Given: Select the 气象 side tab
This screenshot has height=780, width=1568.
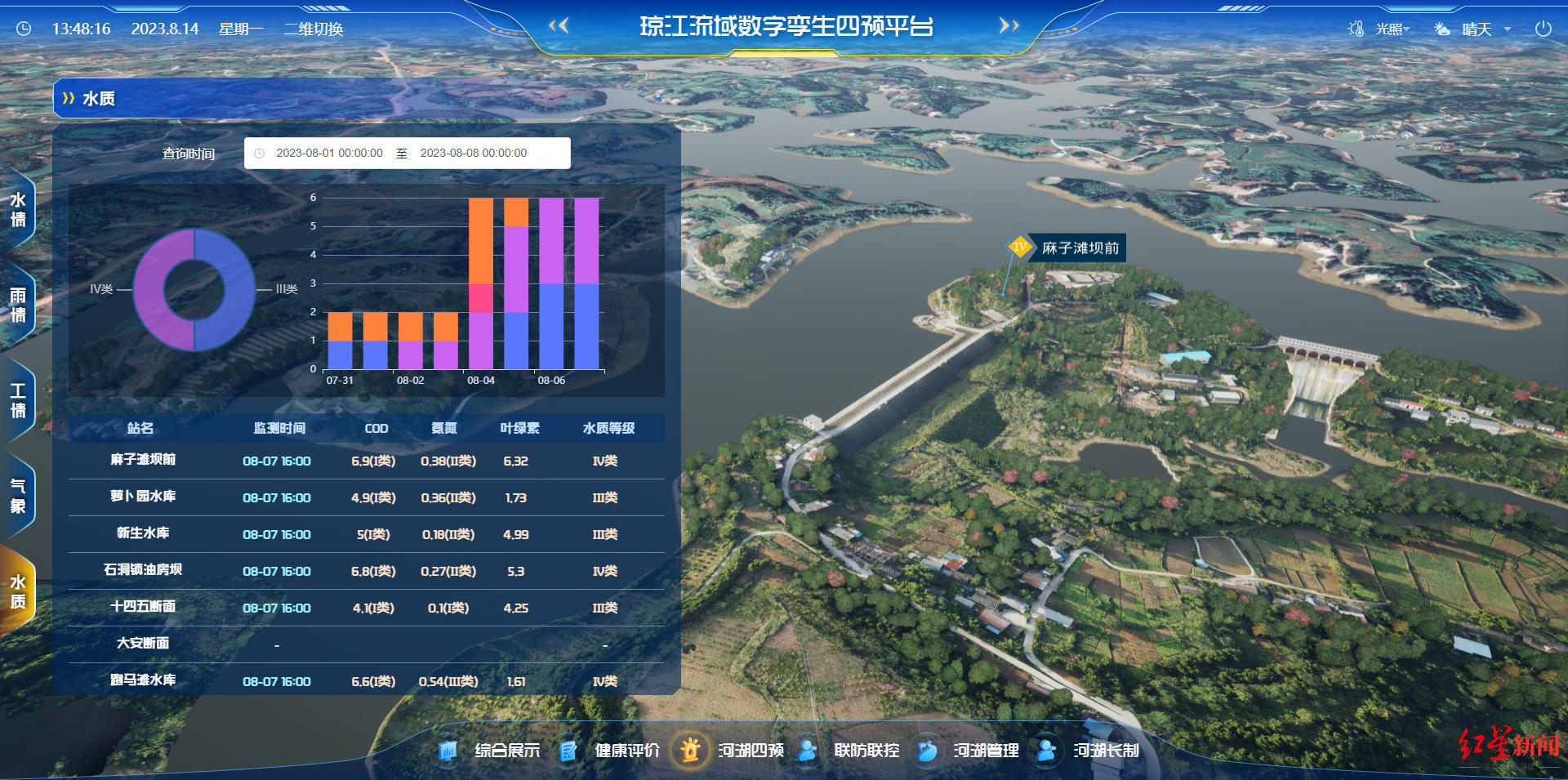Looking at the screenshot, I should tap(18, 496).
